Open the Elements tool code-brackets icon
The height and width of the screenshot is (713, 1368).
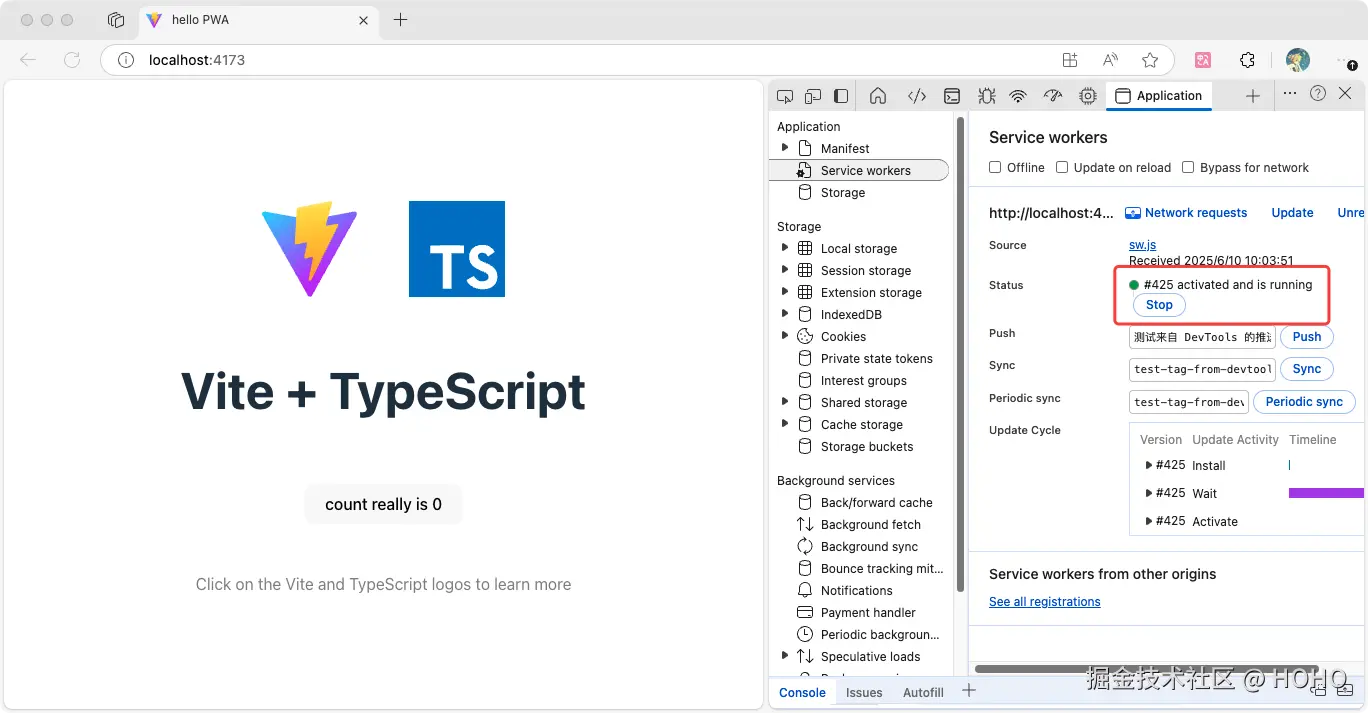point(917,96)
